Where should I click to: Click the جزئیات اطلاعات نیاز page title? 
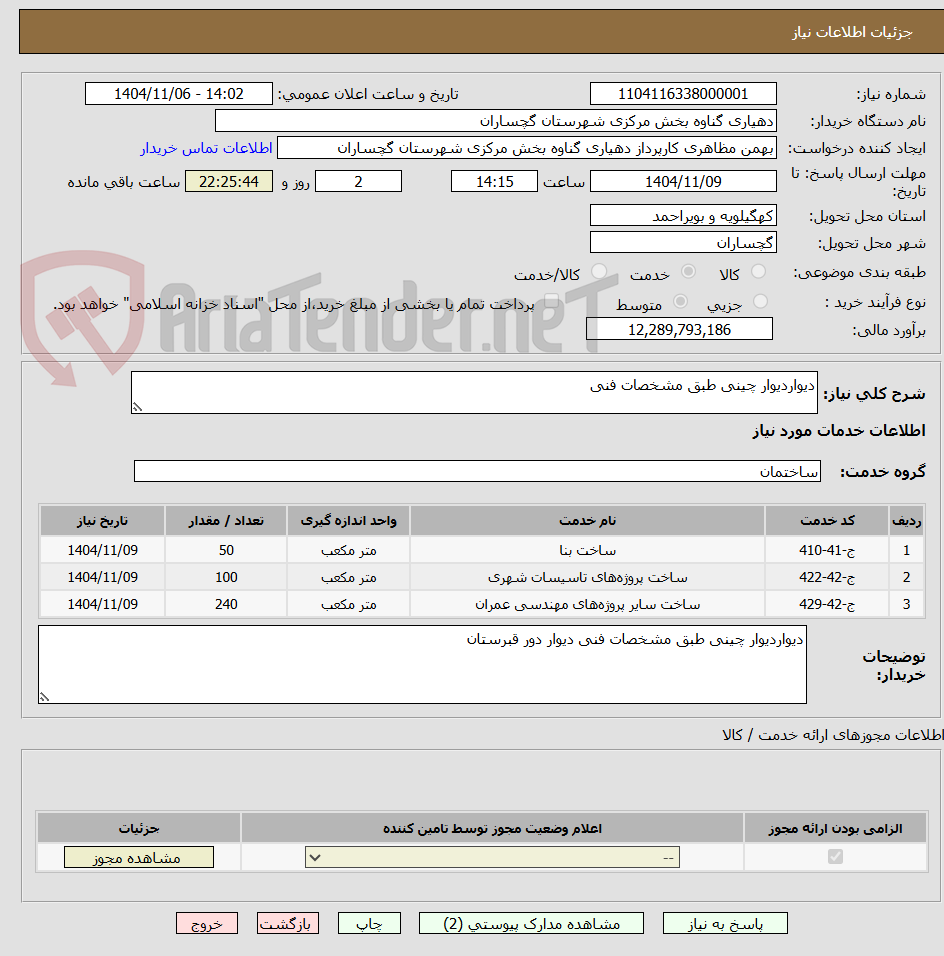click(x=852, y=32)
